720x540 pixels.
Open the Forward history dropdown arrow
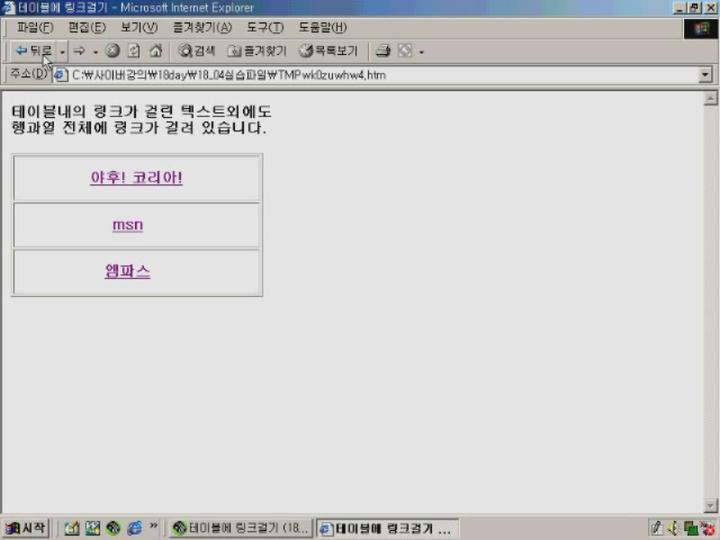tap(96, 52)
